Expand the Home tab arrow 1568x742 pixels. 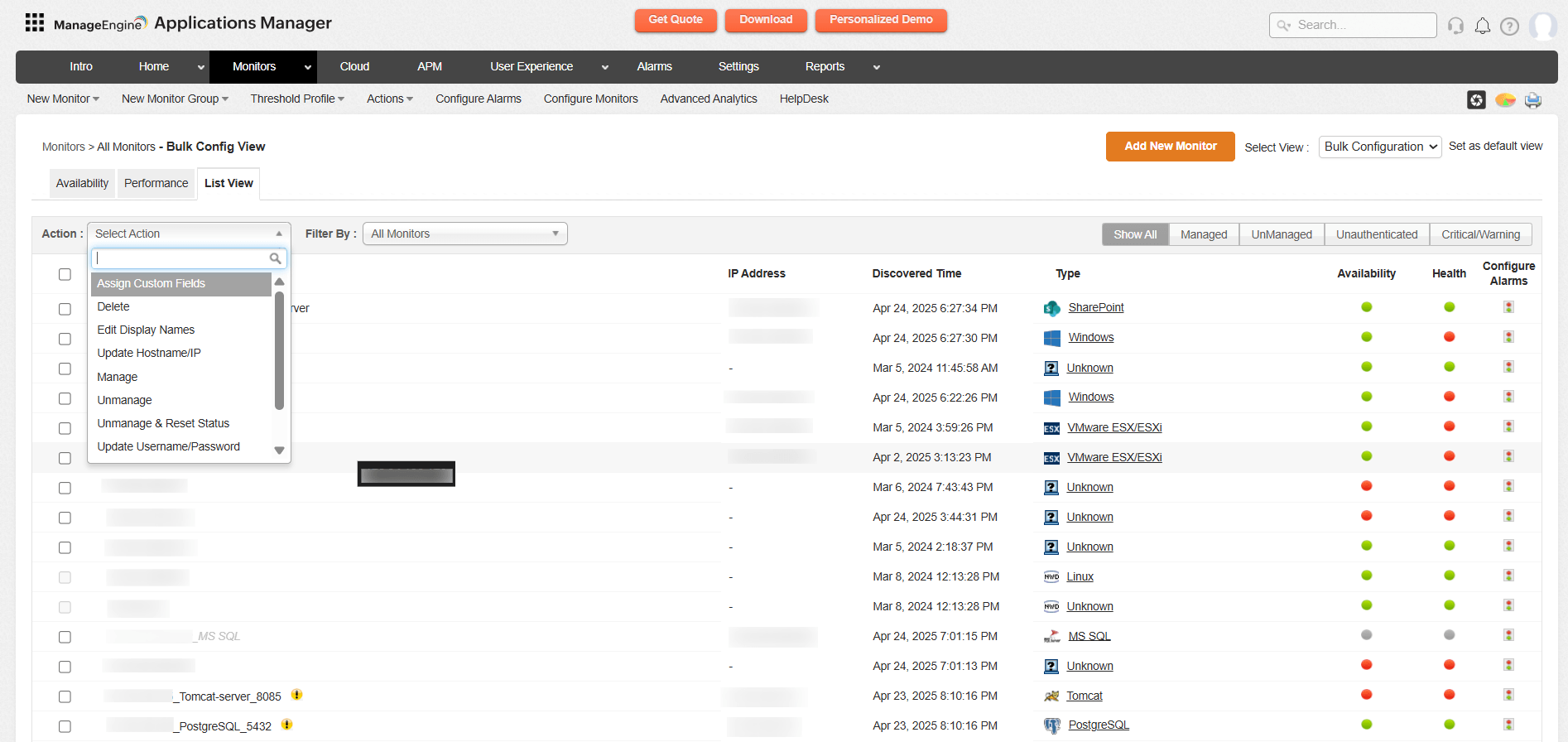click(x=200, y=67)
